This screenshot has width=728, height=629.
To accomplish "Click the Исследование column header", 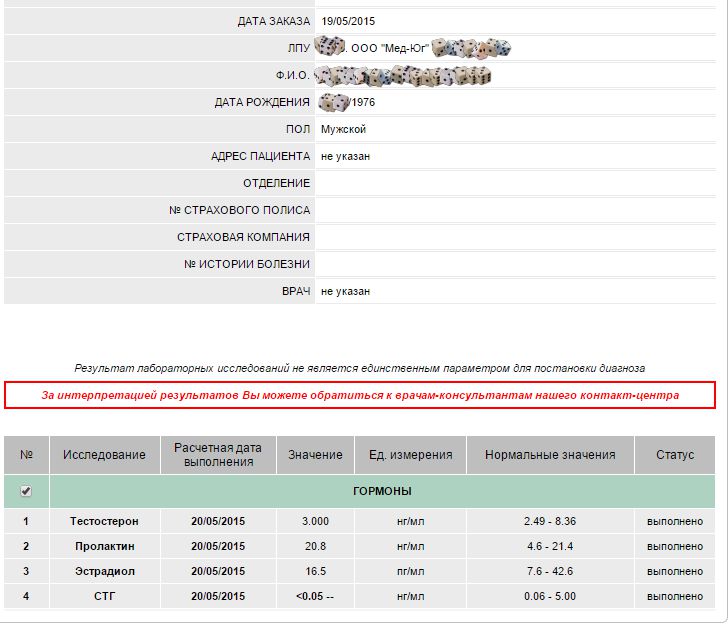I will coord(104,455).
